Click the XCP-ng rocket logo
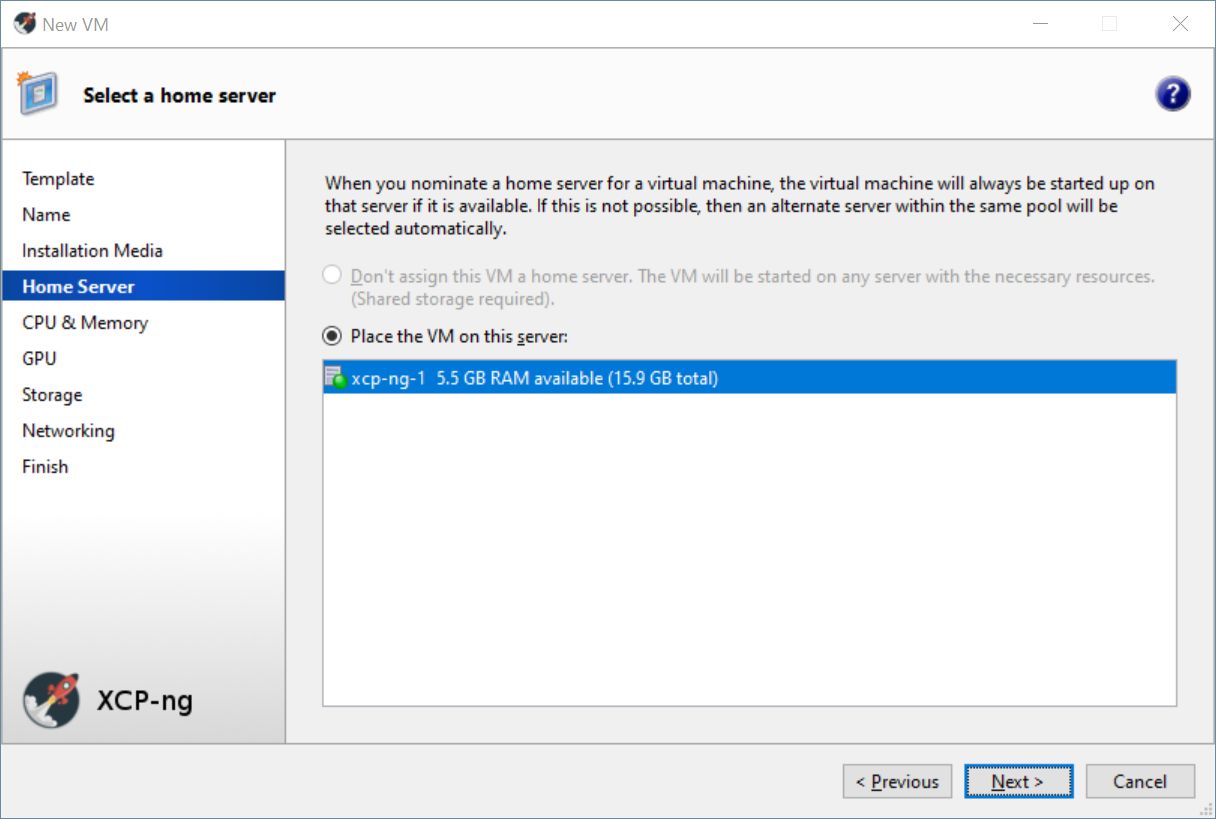The width and height of the screenshot is (1216, 819). (51, 700)
